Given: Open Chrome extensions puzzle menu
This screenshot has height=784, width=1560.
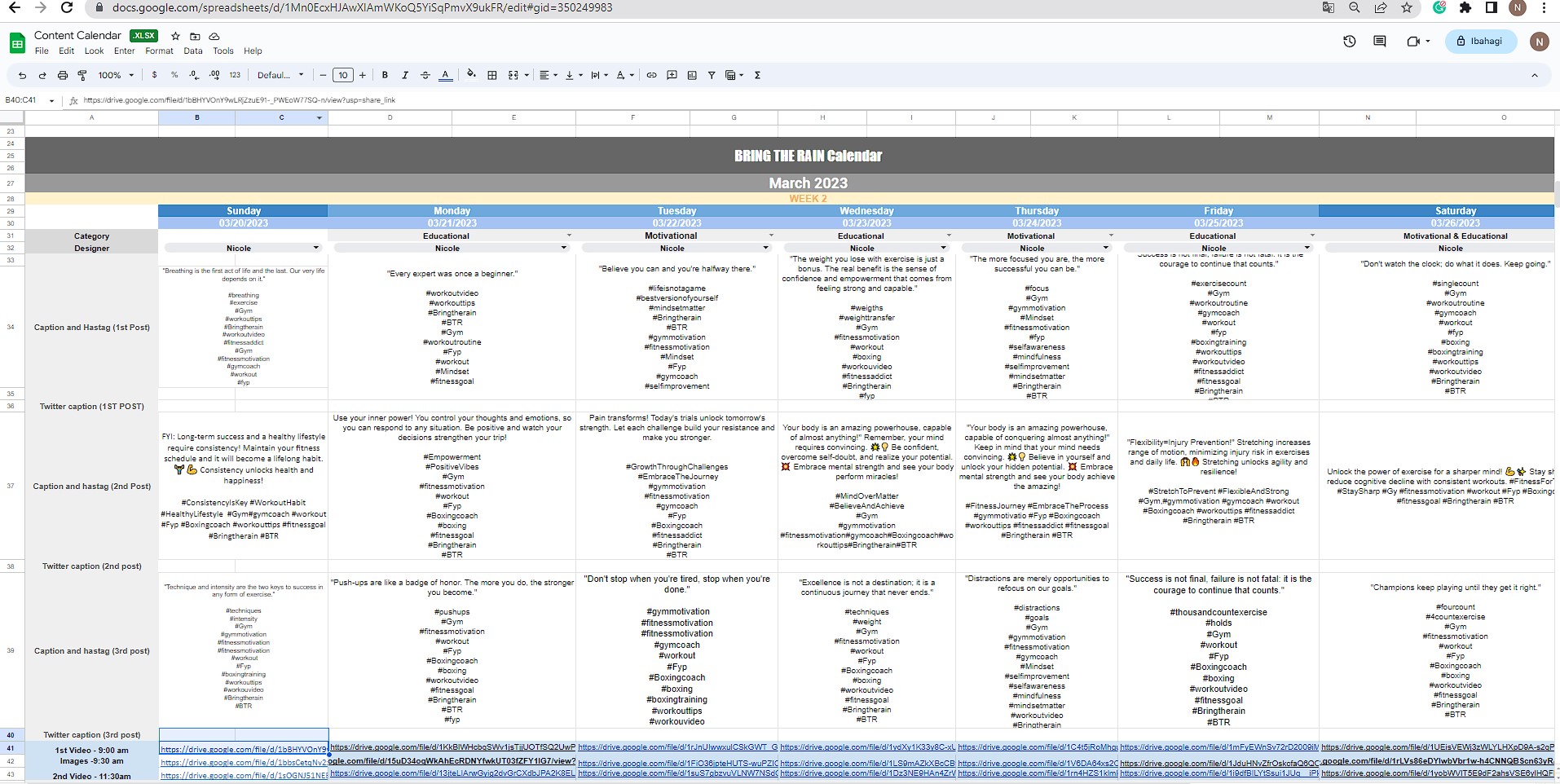Looking at the screenshot, I should tap(1465, 7).
